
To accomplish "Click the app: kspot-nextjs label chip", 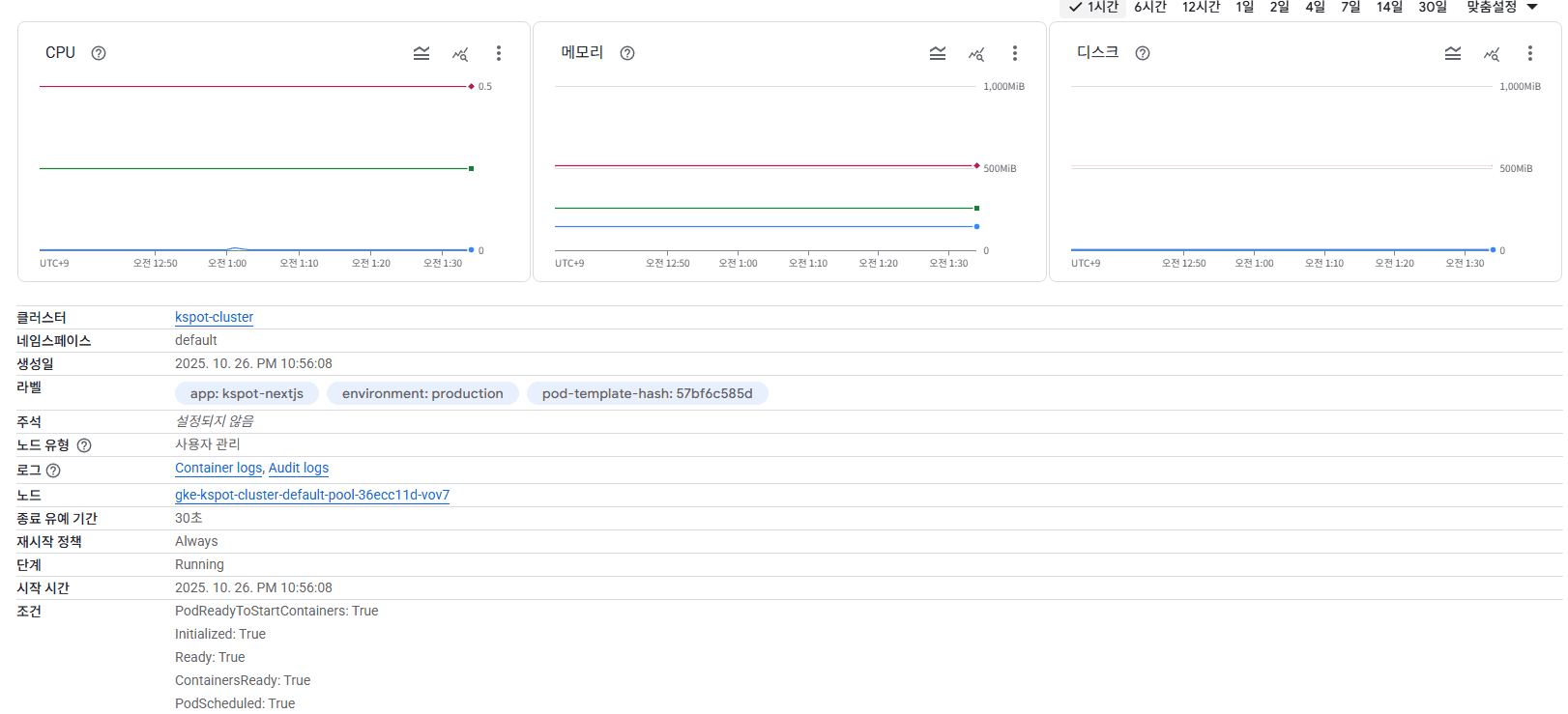I will tap(247, 393).
